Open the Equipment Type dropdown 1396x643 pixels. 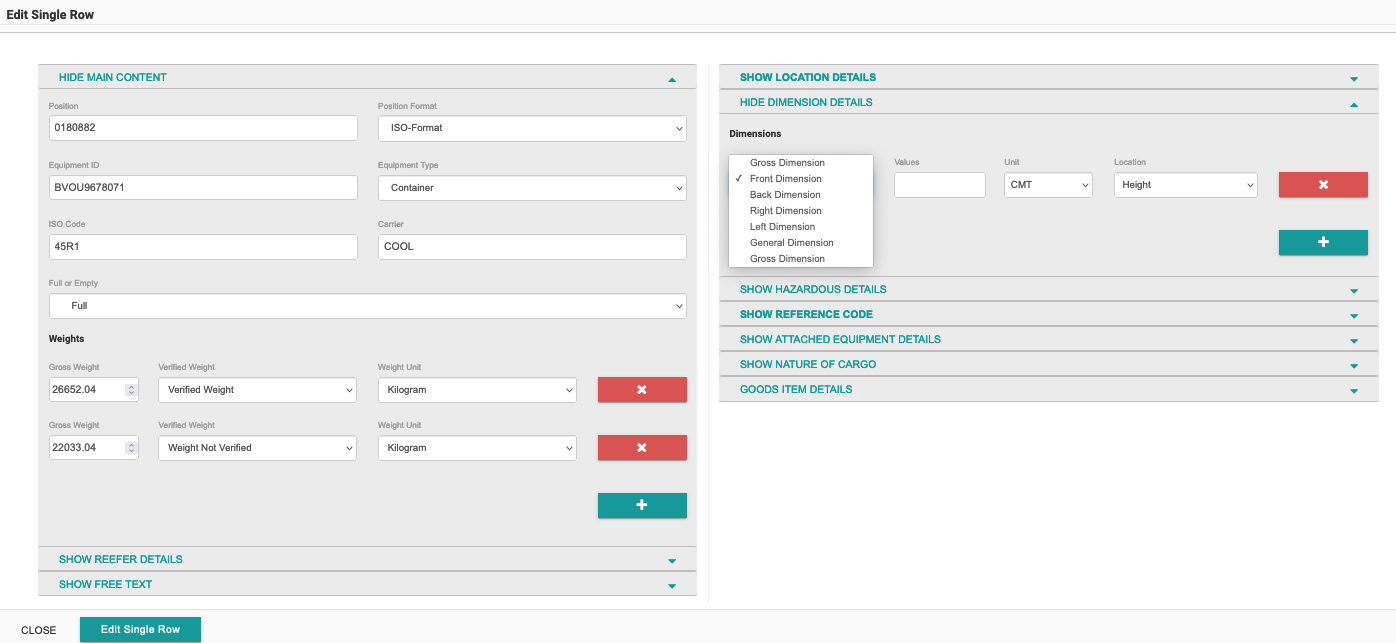(532, 187)
